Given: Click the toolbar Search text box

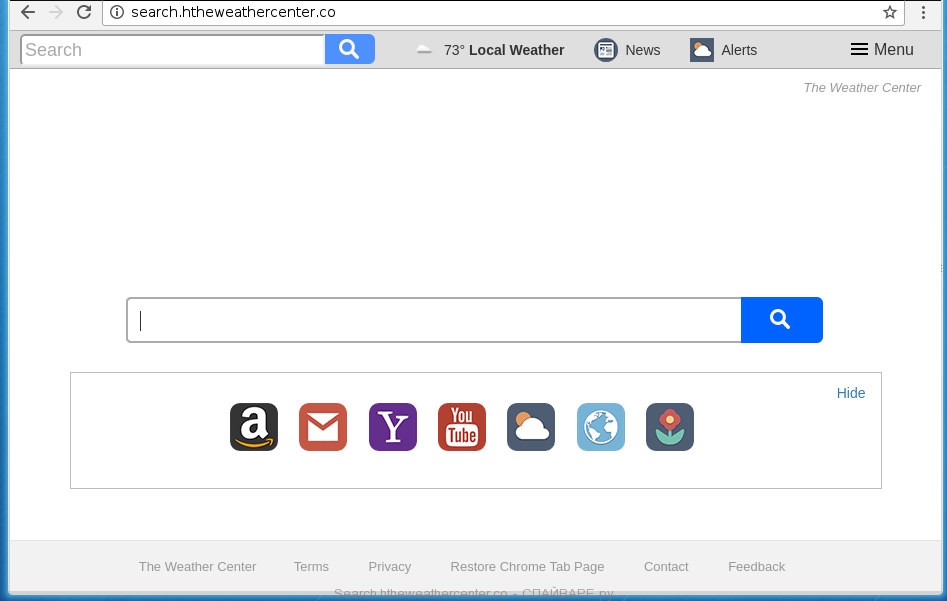Looking at the screenshot, I should (x=173, y=50).
